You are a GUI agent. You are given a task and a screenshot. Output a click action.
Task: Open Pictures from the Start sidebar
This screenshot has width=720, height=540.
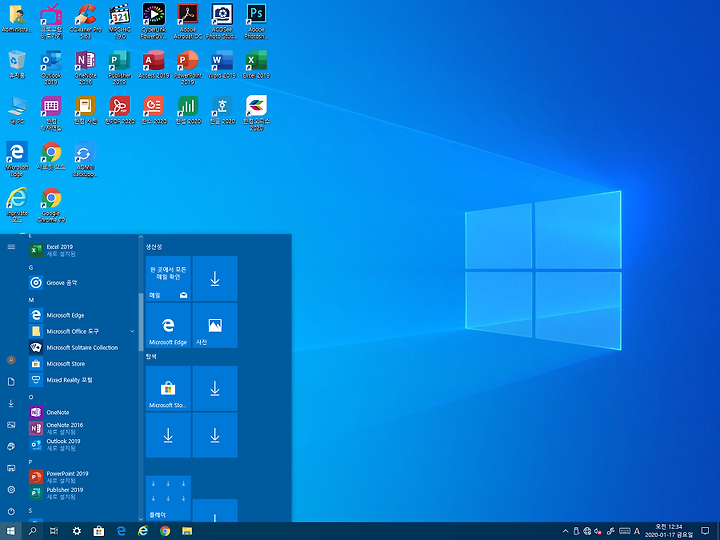[x=11, y=425]
